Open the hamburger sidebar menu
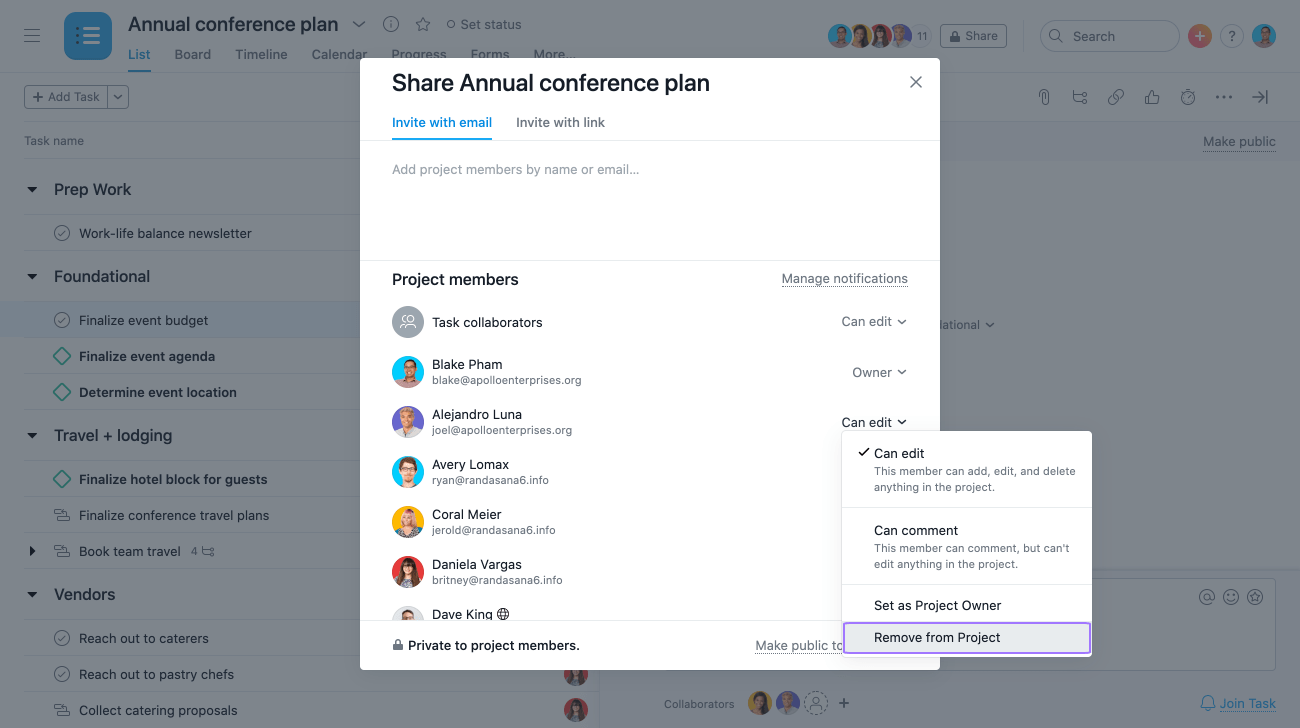Image resolution: width=1300 pixels, height=728 pixels. click(x=32, y=36)
